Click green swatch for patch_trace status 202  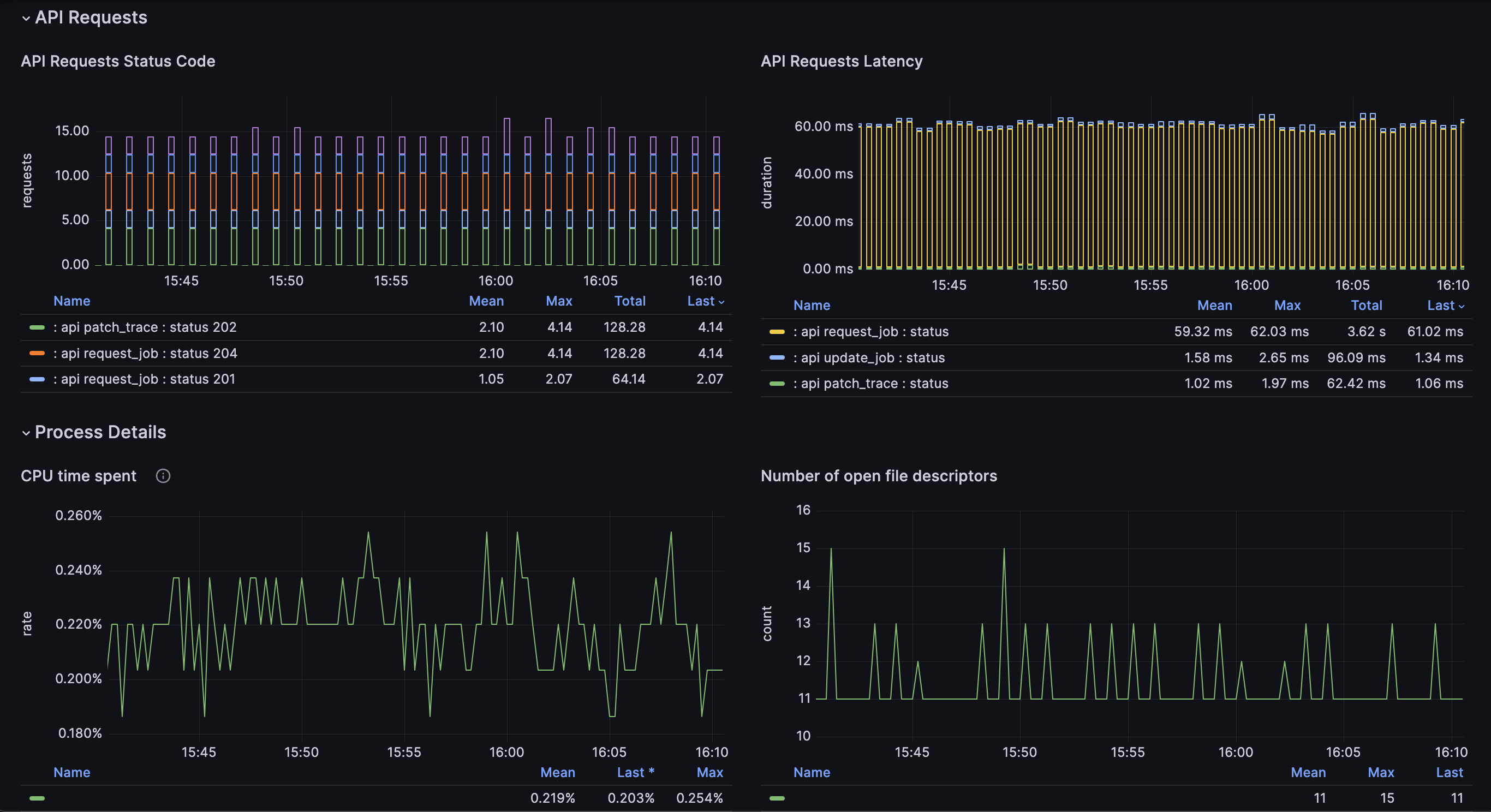(37, 327)
